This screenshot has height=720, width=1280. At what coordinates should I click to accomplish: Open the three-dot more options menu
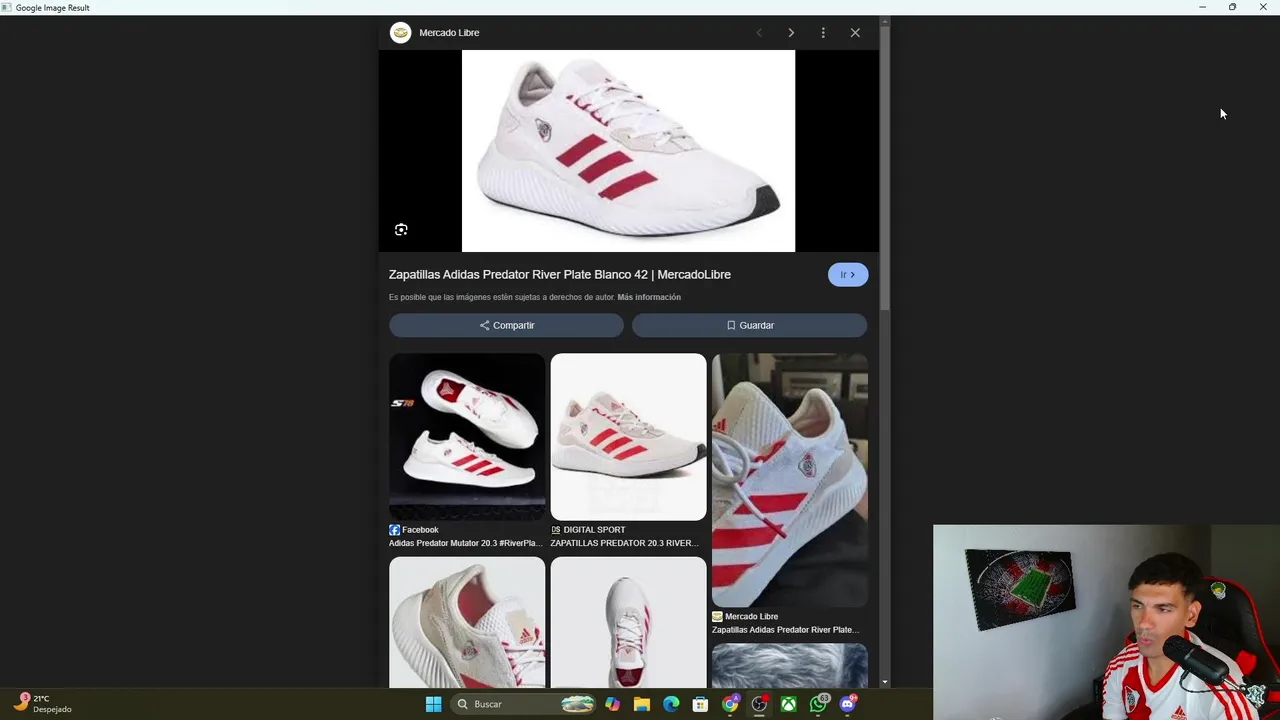(823, 33)
